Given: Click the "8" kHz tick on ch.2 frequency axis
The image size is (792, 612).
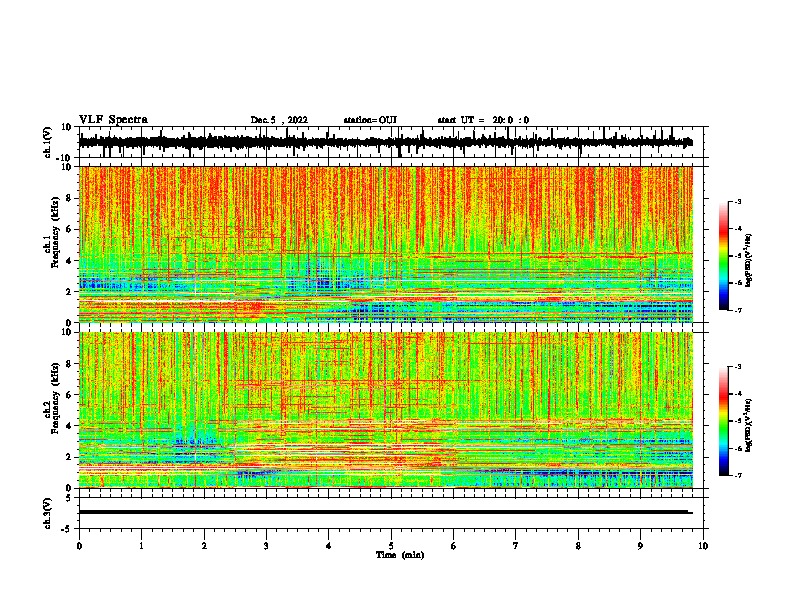Looking at the screenshot, I should [x=69, y=364].
